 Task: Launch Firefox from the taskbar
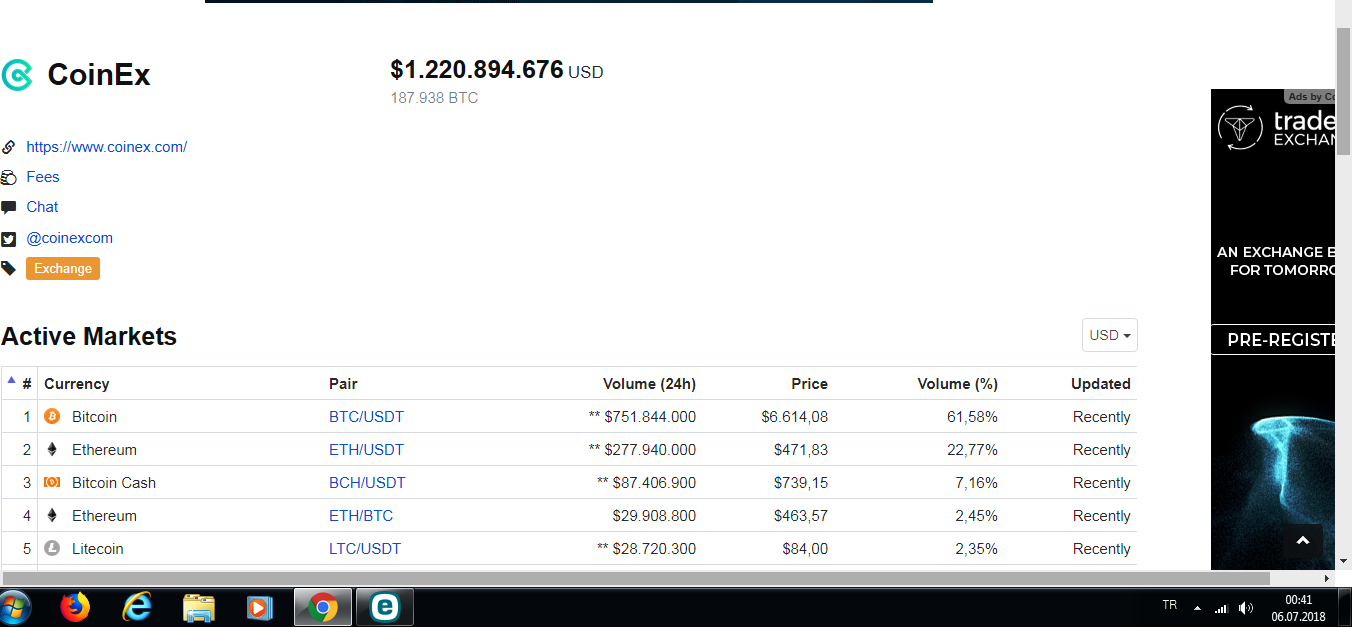(75, 607)
